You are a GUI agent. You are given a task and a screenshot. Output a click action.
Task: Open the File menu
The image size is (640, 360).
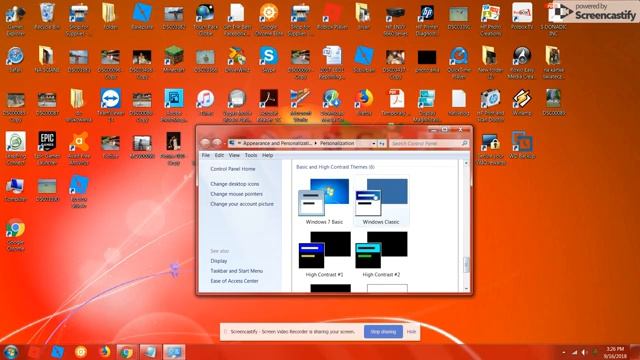[x=206, y=156]
